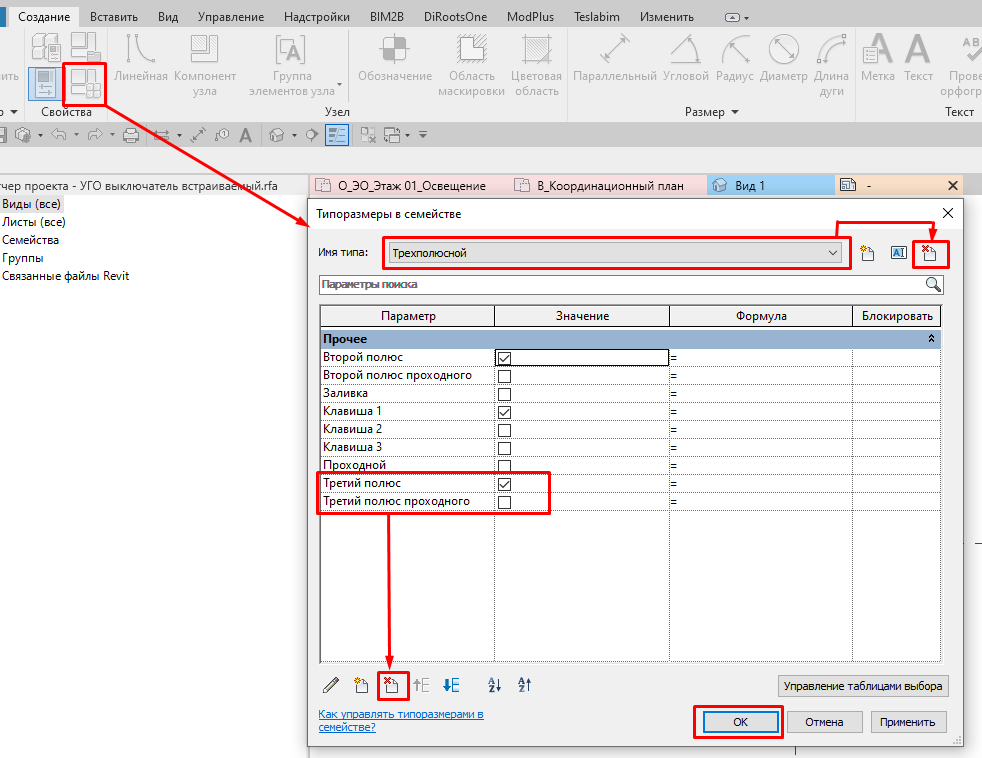The image size is (982, 758).
Task: Open the Redo history dropdown arrow
Action: coord(112,135)
